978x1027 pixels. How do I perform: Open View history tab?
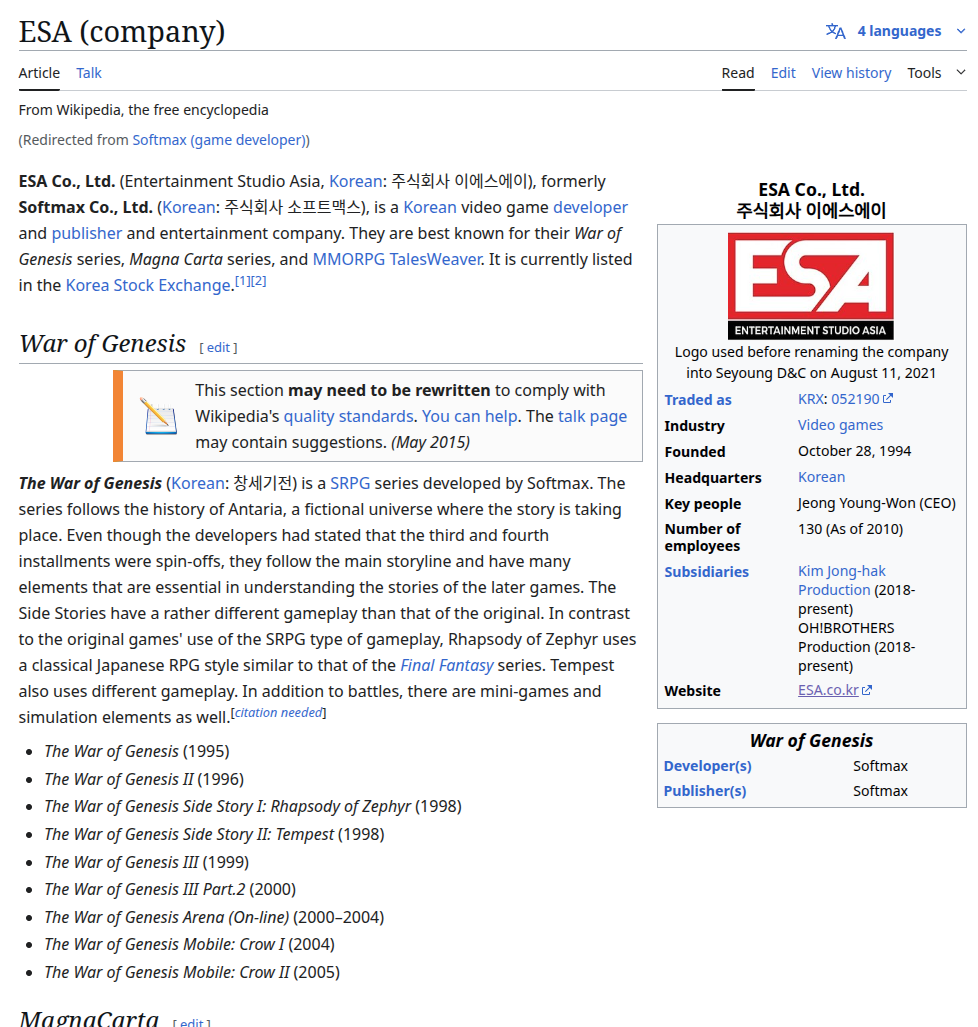851,73
